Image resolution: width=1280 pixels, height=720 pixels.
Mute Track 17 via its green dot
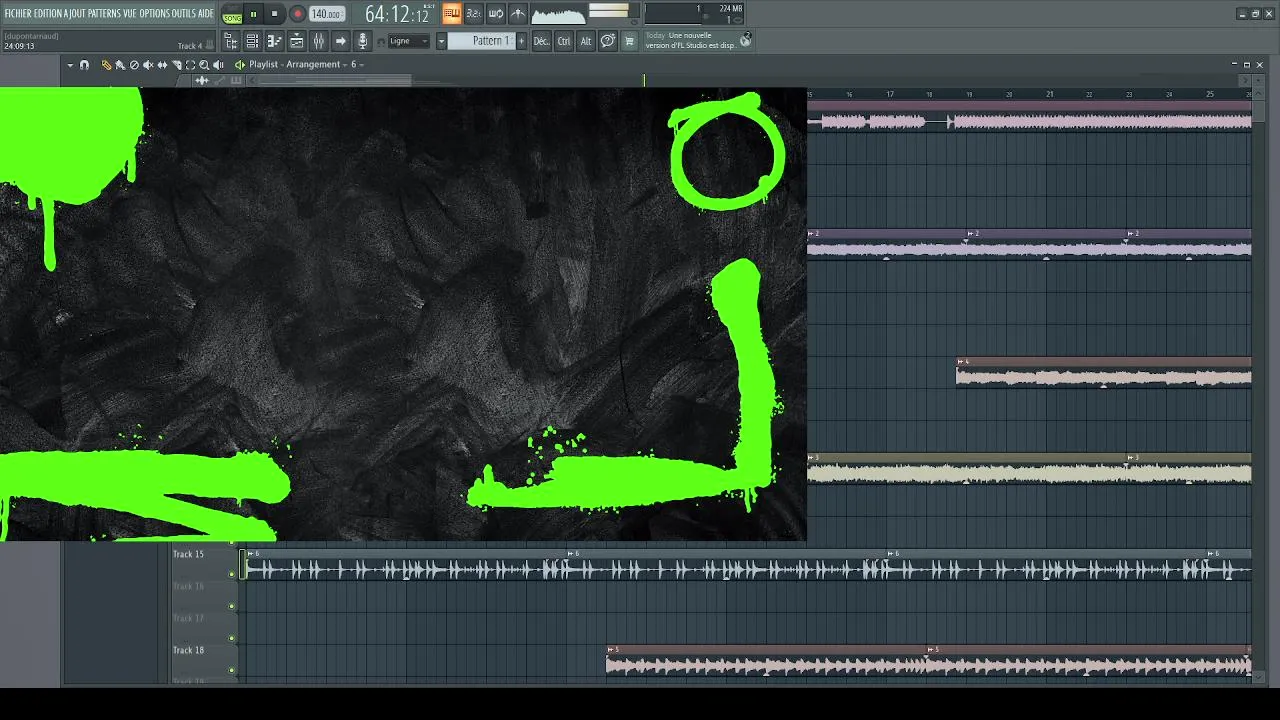pos(232,638)
